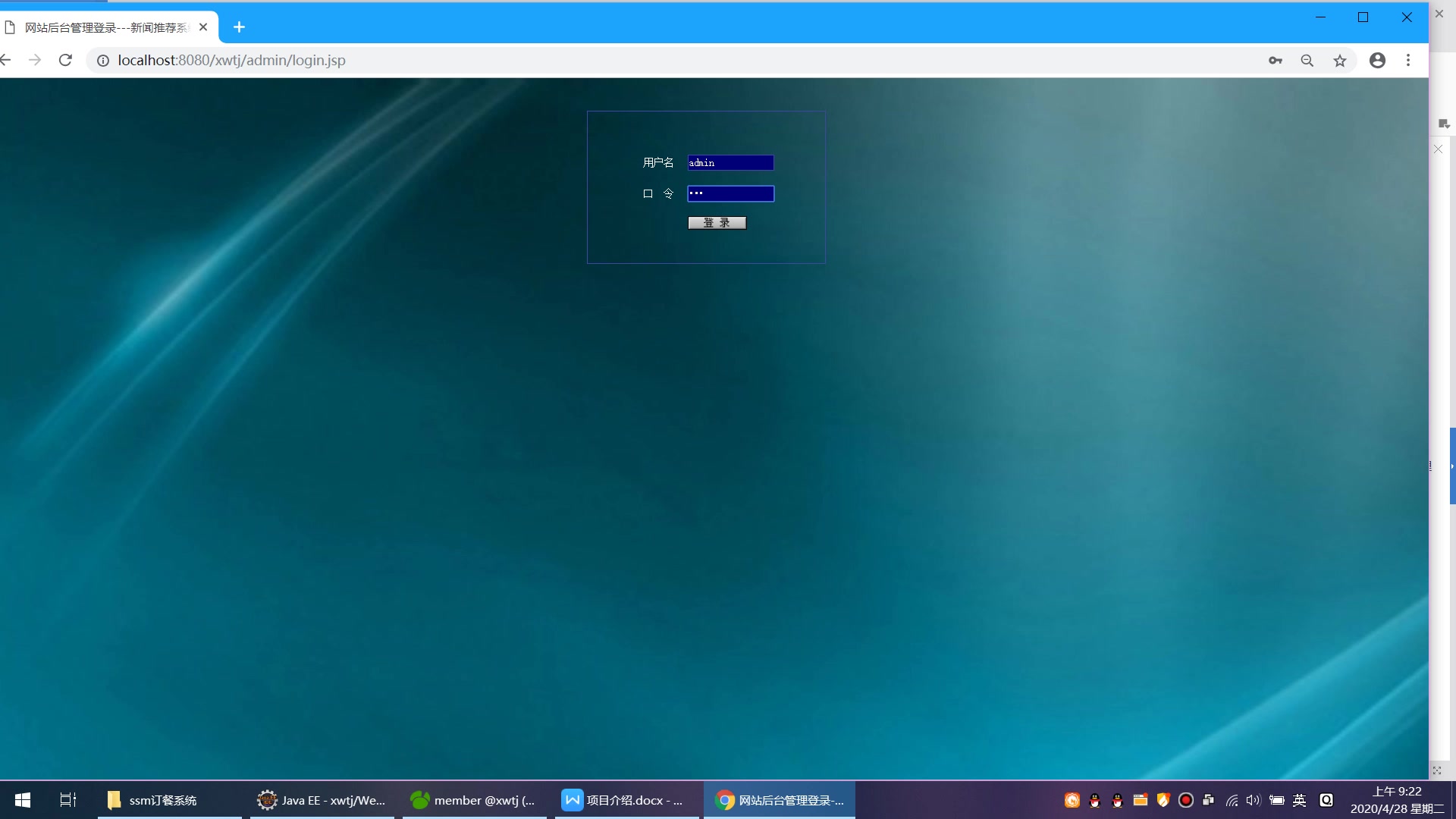Open the Wi-Fi network tray icon
Image resolution: width=1456 pixels, height=819 pixels.
tap(1232, 800)
